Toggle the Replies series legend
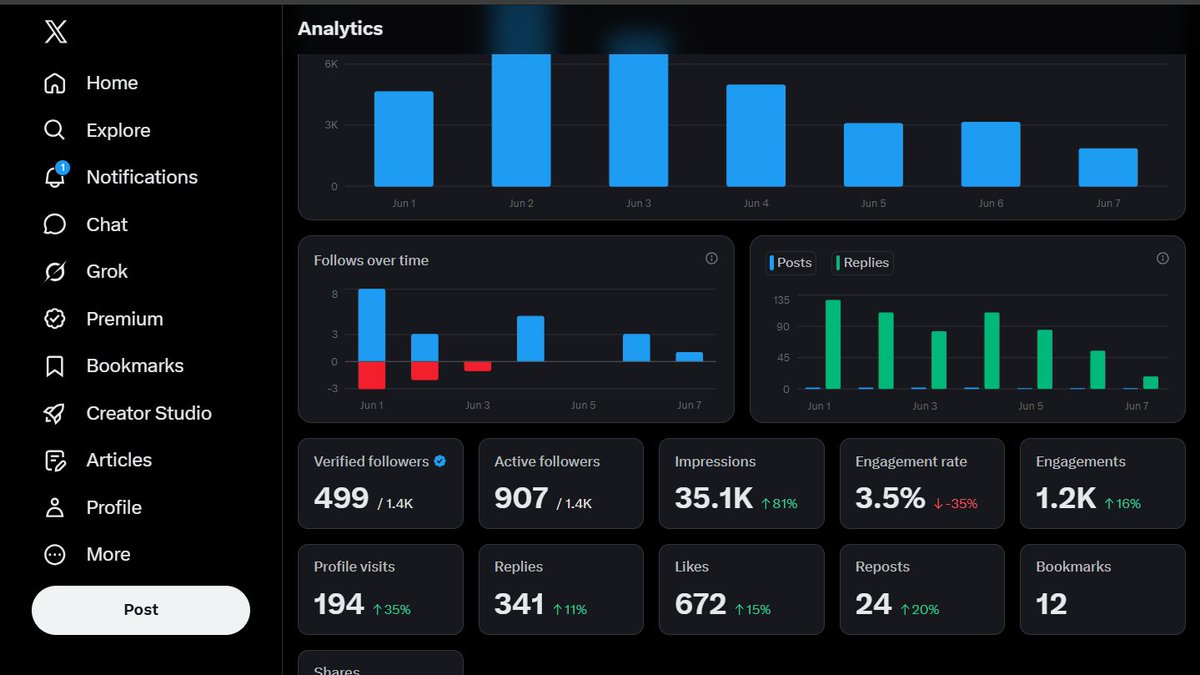This screenshot has height=675, width=1200. (862, 262)
